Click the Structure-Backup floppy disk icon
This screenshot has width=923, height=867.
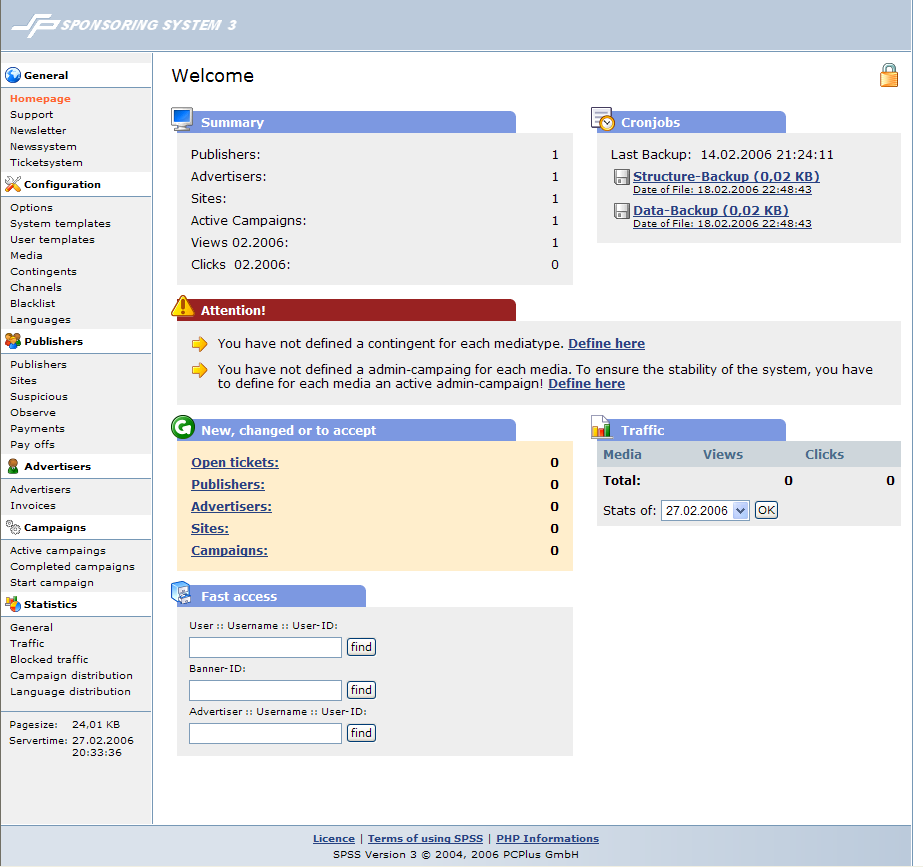[621, 179]
